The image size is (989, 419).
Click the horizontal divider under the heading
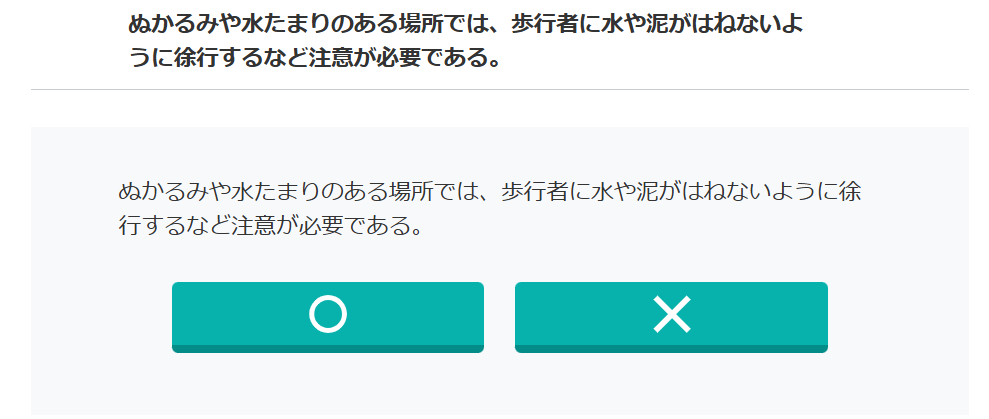tap(500, 90)
